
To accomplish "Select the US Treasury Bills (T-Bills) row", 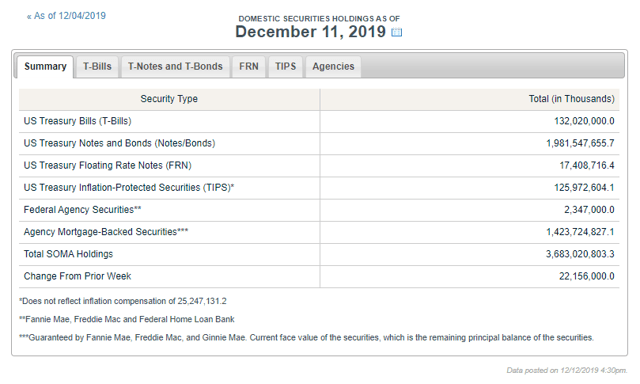I will coord(319,121).
